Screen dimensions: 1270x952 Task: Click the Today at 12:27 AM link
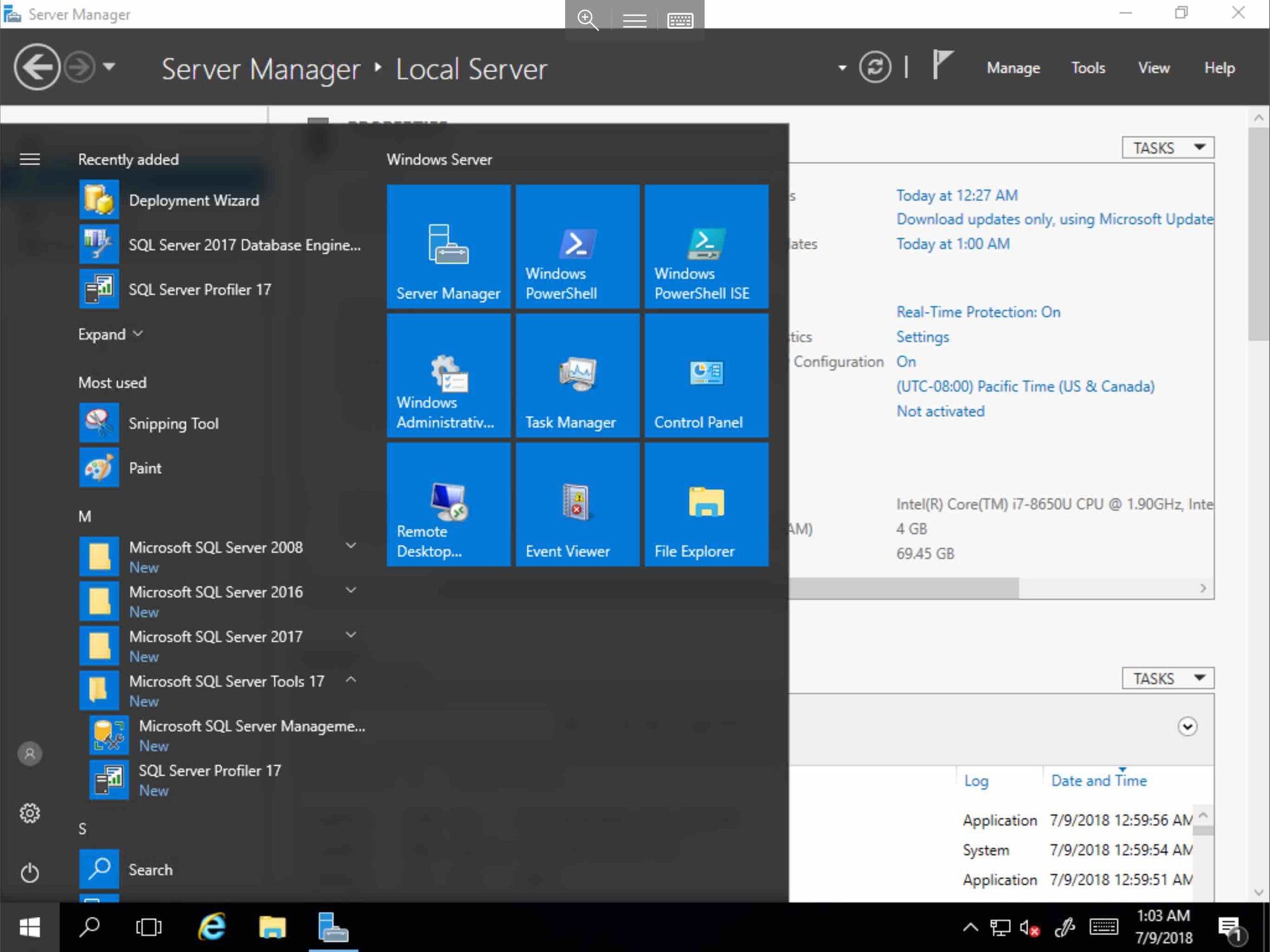pyautogui.click(x=956, y=195)
